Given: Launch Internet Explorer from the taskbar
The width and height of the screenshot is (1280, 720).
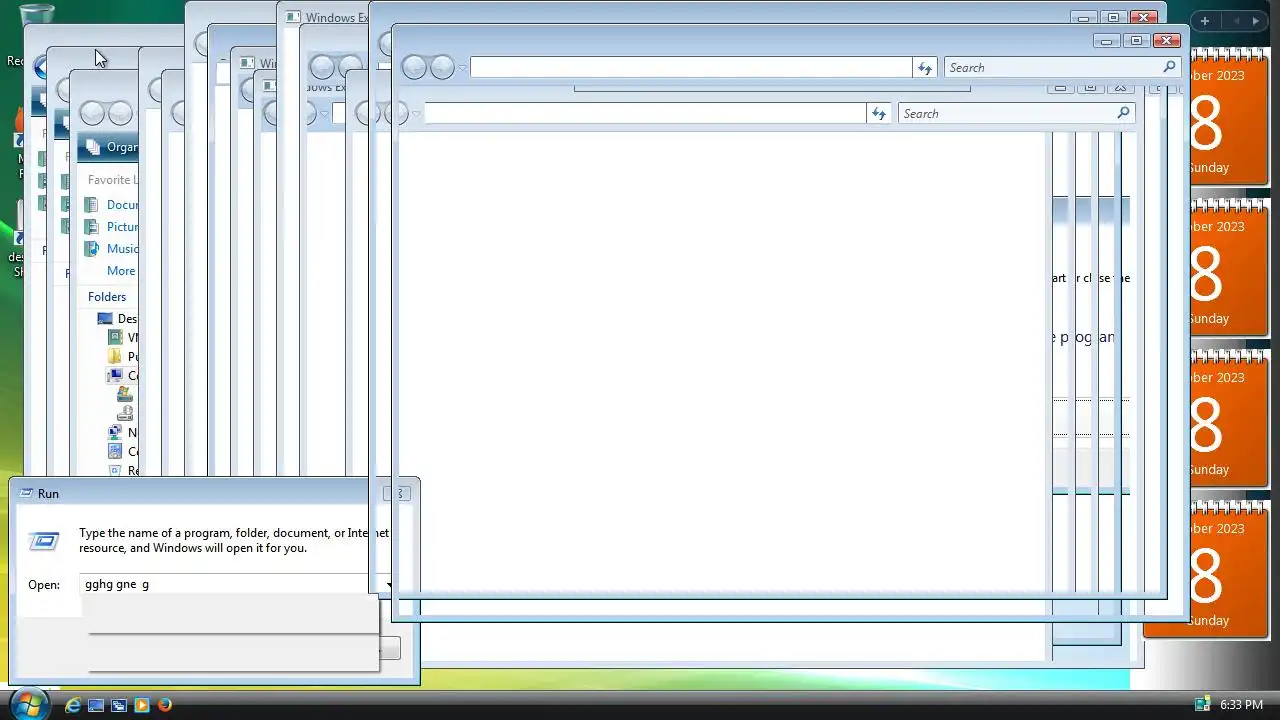Looking at the screenshot, I should 73,705.
